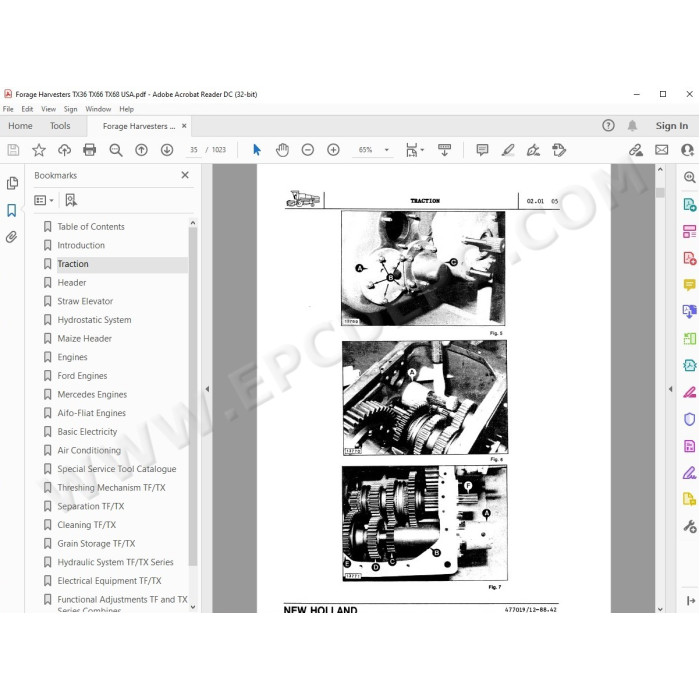Open the Sign document tool
Image resolution: width=700 pixels, height=700 pixels.
[x=533, y=150]
